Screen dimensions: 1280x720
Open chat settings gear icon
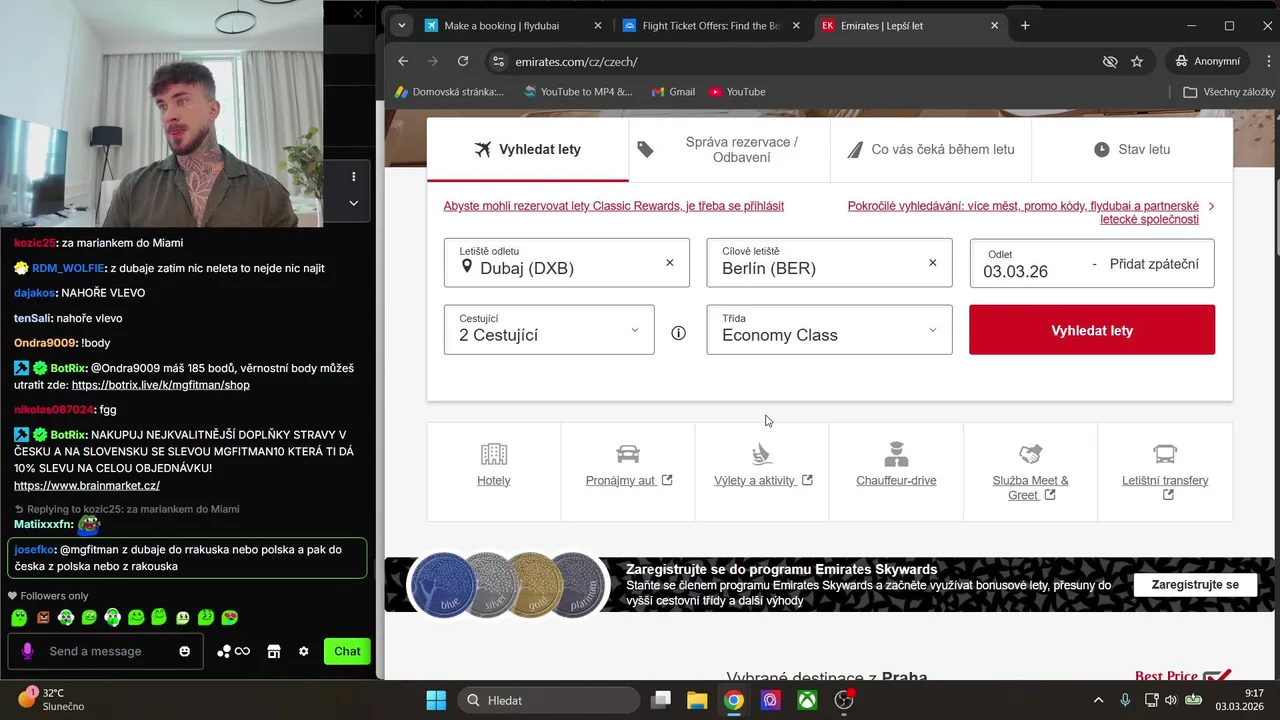click(x=304, y=651)
